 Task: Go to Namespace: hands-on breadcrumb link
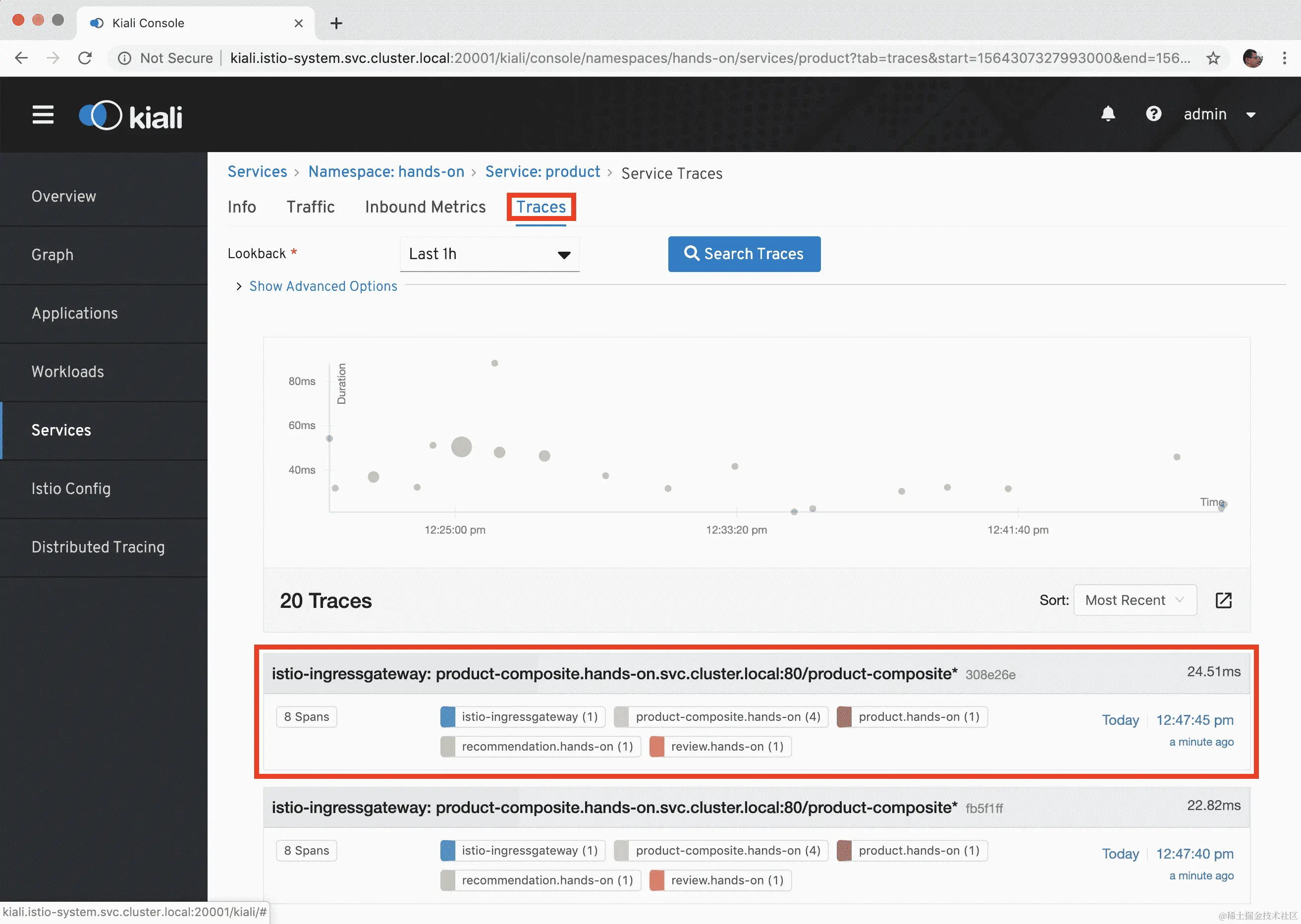385,172
